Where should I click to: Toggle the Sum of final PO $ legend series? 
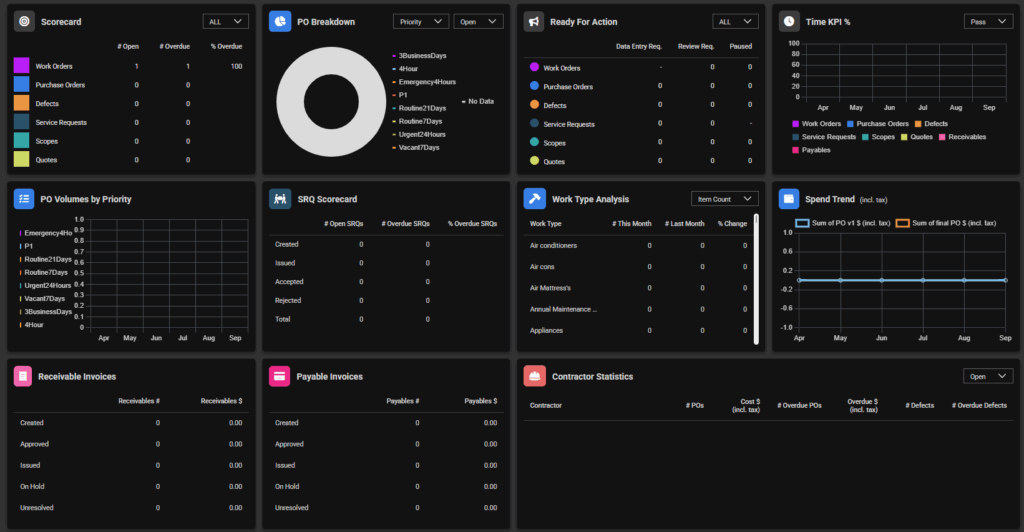(946, 223)
